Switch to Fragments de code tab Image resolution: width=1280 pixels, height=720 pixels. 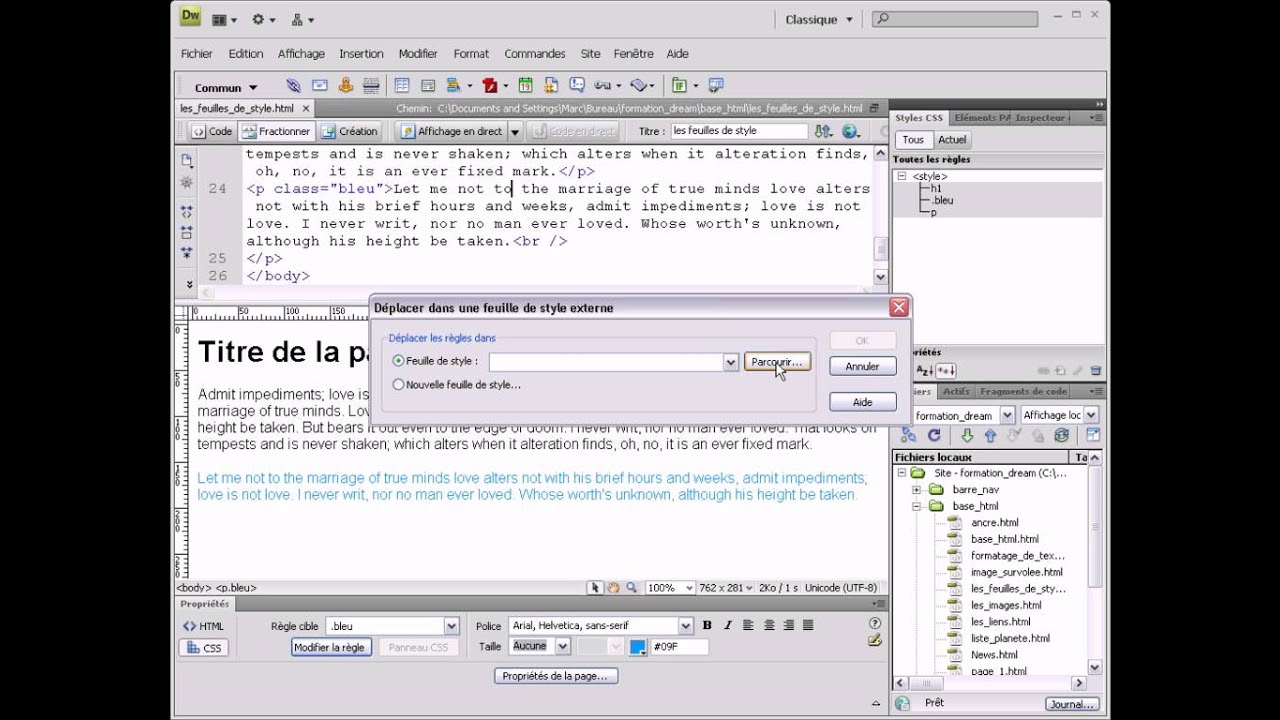coord(1024,392)
